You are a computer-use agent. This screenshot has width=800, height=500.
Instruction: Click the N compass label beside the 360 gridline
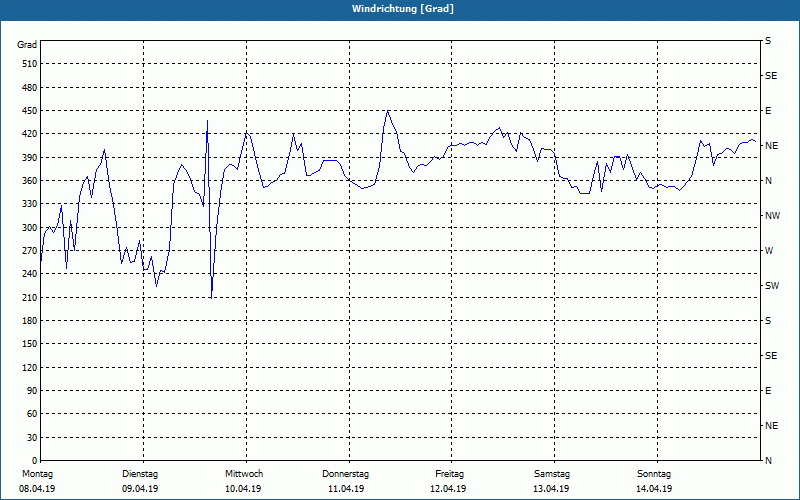[768, 181]
